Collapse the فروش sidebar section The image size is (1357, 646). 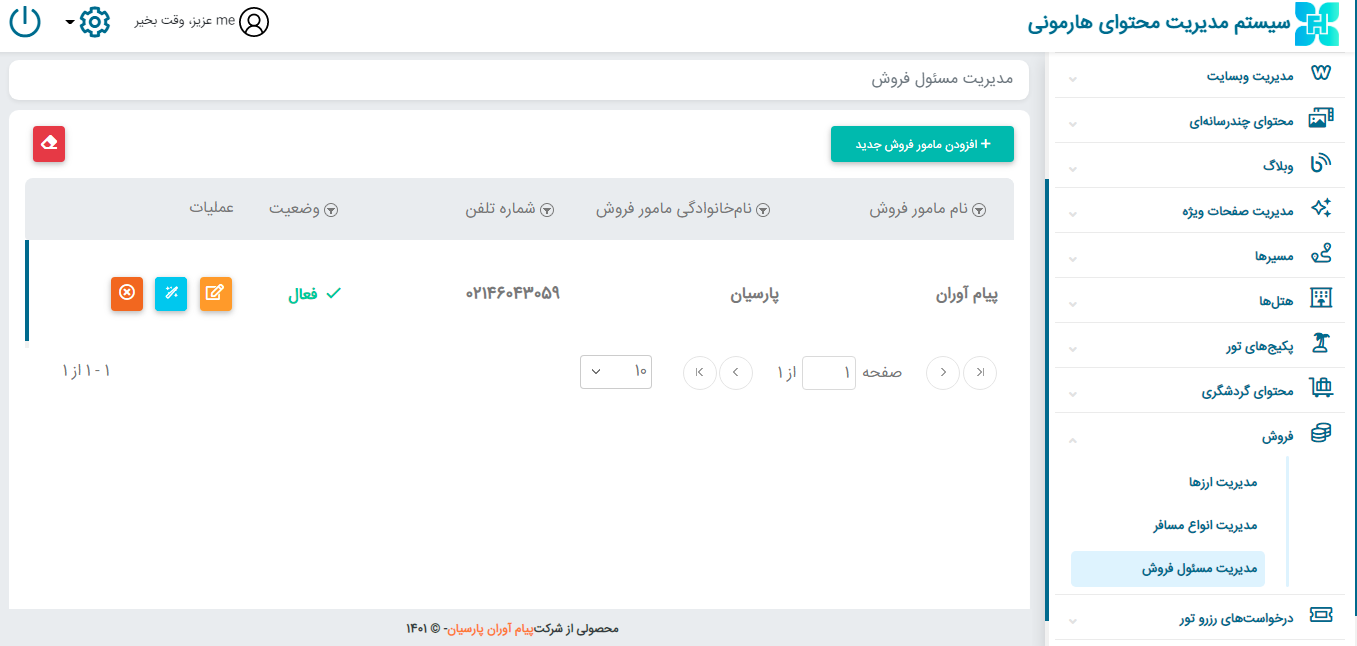coord(1200,436)
